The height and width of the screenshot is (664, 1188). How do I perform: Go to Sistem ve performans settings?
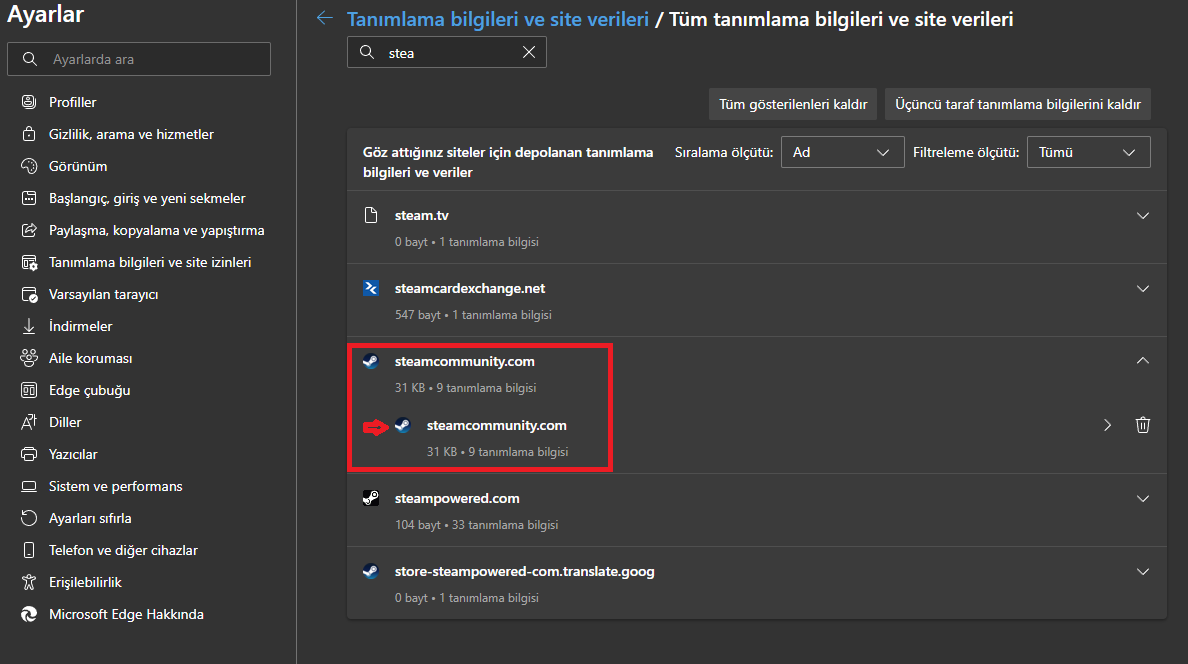click(116, 486)
